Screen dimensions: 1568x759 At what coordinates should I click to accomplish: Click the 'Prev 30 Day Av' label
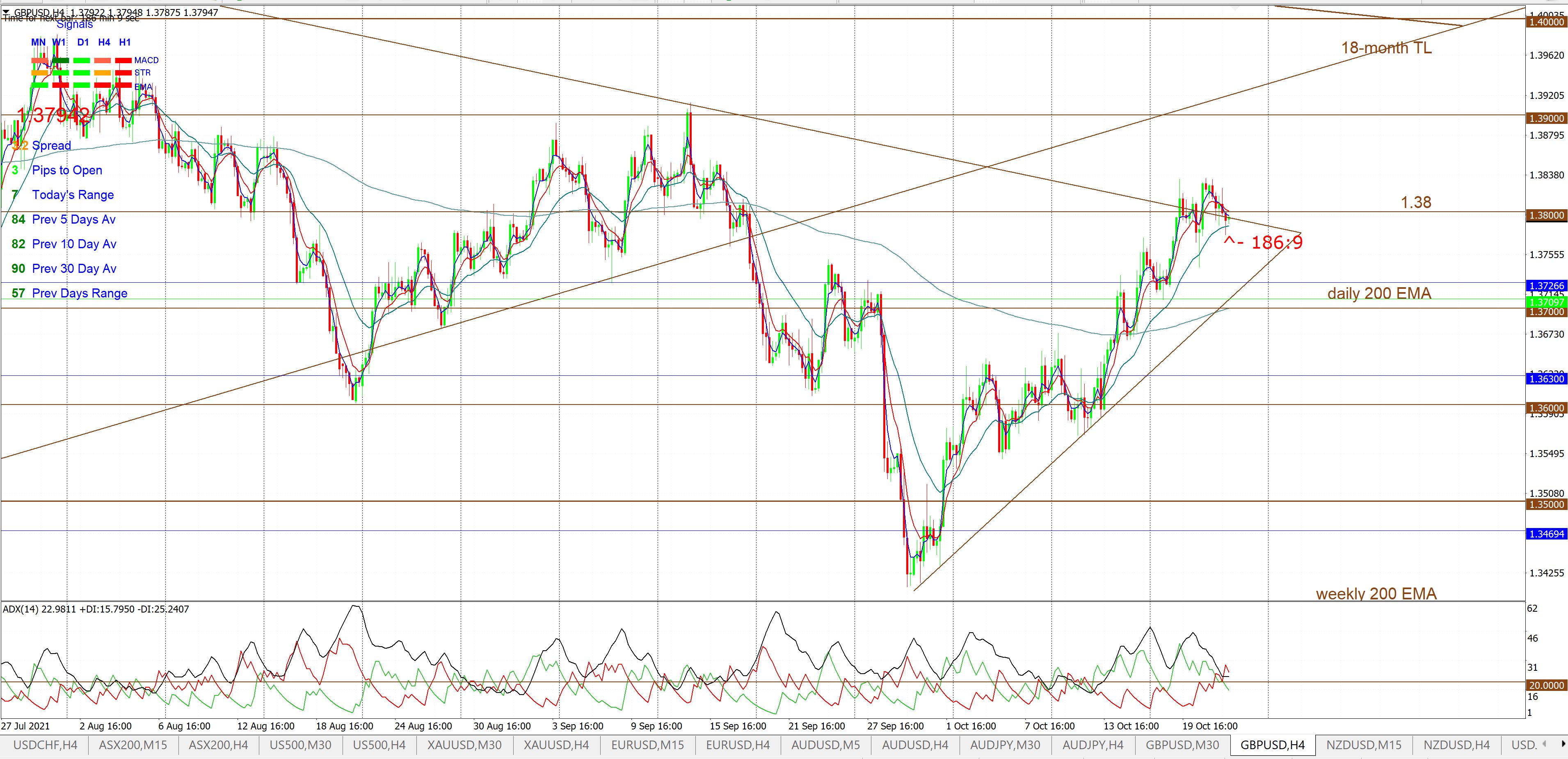click(x=74, y=268)
